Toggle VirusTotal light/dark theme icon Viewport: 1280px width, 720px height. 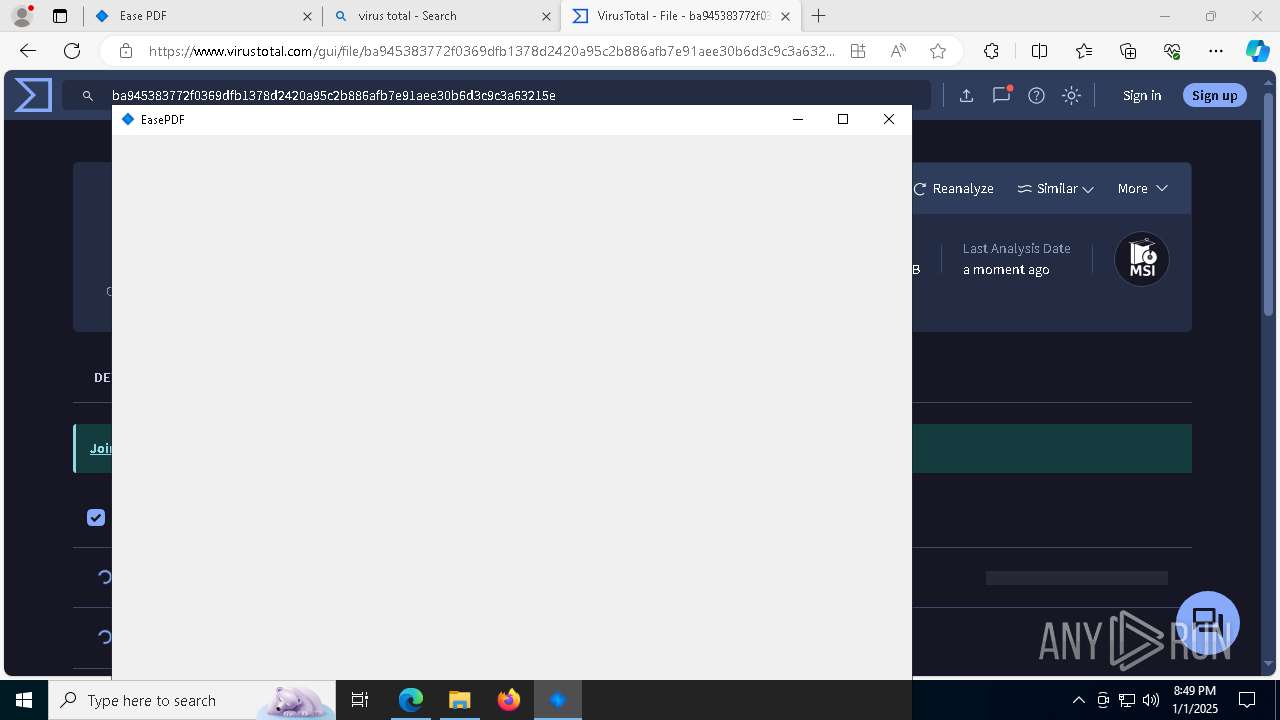click(x=1072, y=95)
